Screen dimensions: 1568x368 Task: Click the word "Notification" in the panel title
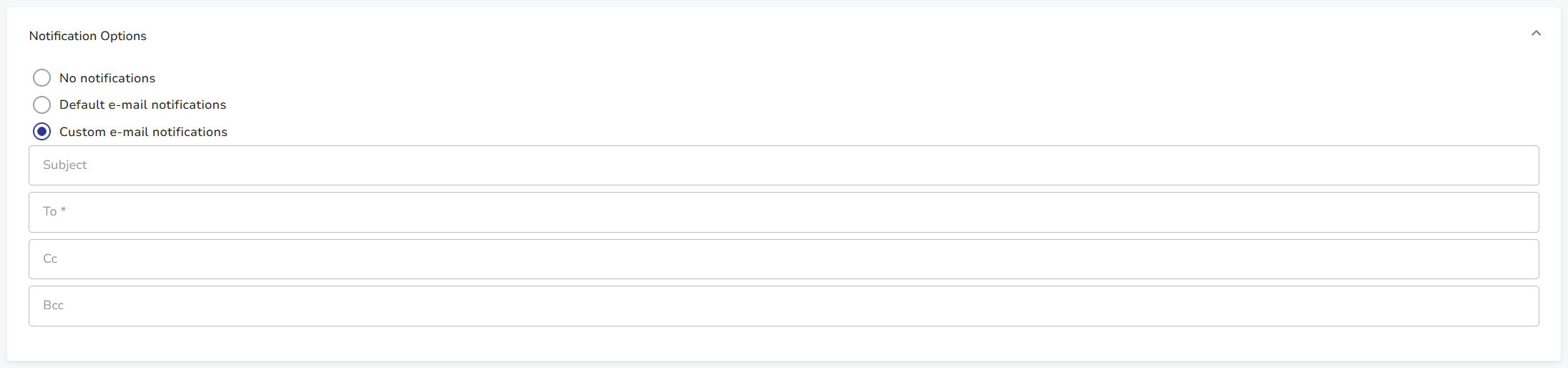click(x=62, y=36)
